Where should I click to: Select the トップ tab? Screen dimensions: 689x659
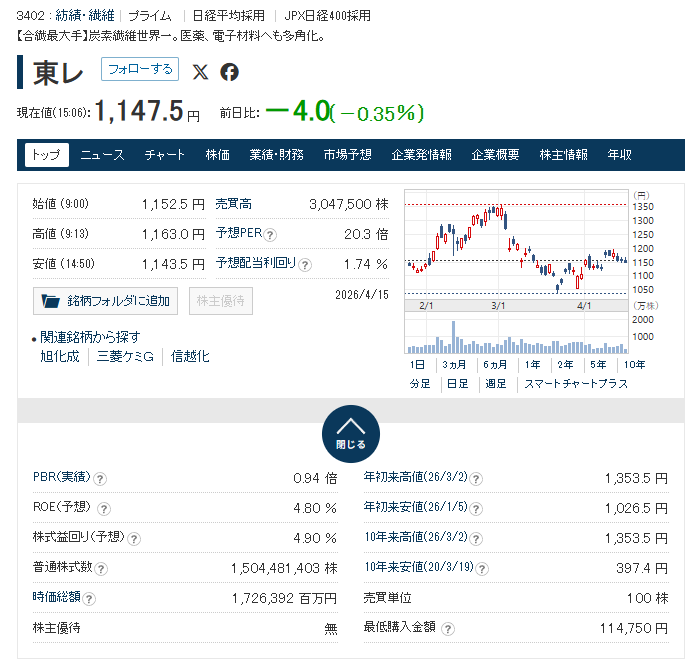coord(47,155)
